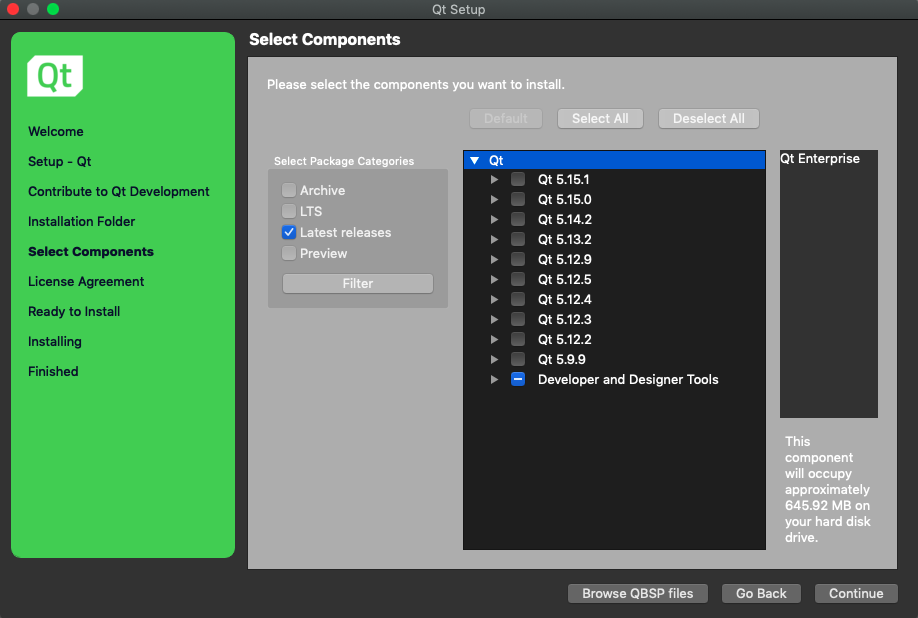Image resolution: width=918 pixels, height=618 pixels.
Task: Click the Select All button
Action: [600, 118]
